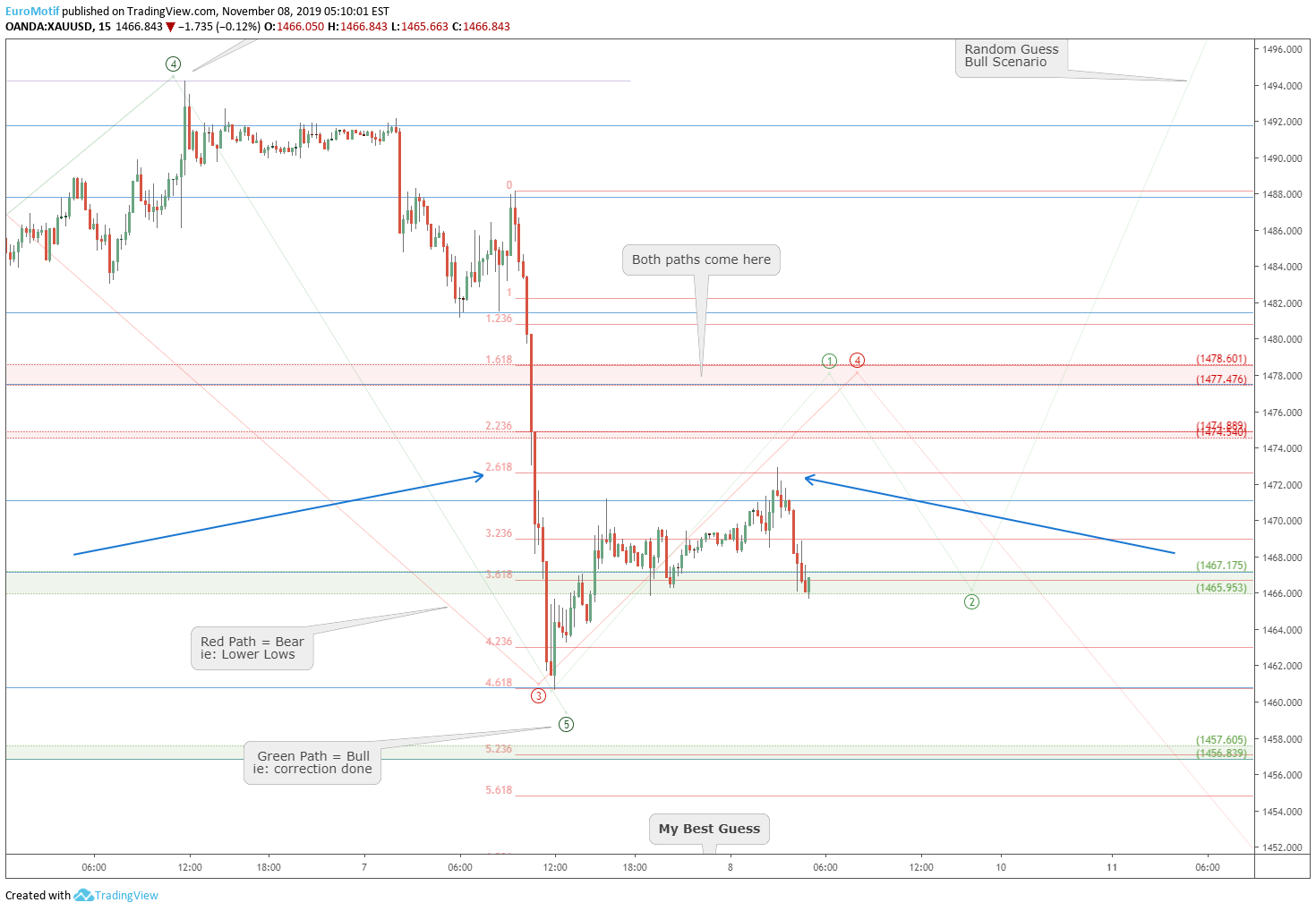This screenshot has width=1316, height=911.
Task: Click the '10' date label on time axis
Action: click(1001, 867)
